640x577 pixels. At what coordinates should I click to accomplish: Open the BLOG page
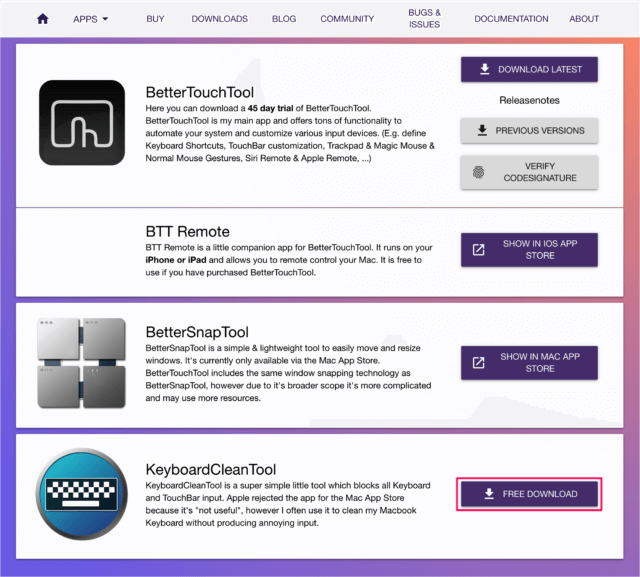284,19
